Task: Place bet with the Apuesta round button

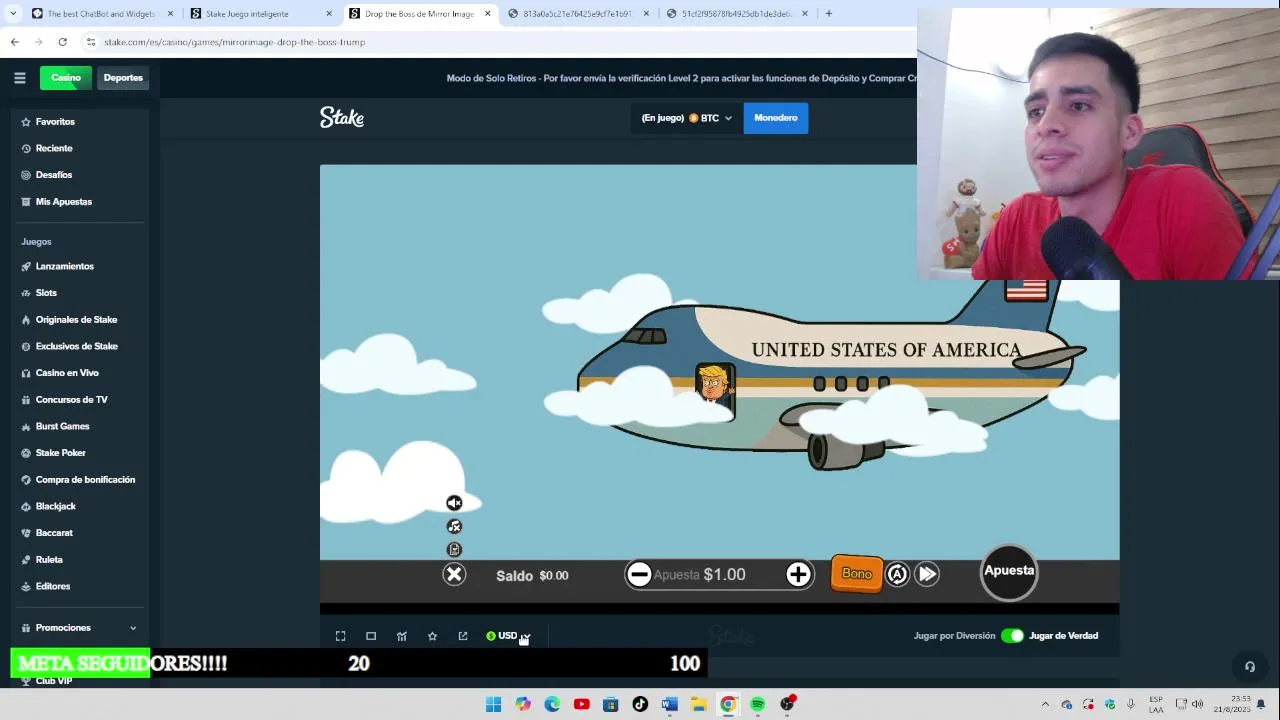Action: 1009,571
